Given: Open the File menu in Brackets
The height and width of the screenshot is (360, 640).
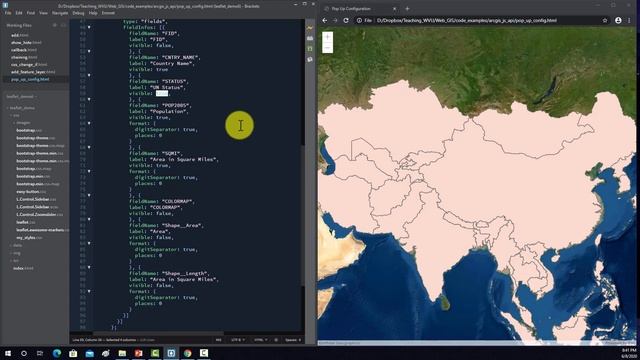Looking at the screenshot, I should pyautogui.click(x=8, y=13).
